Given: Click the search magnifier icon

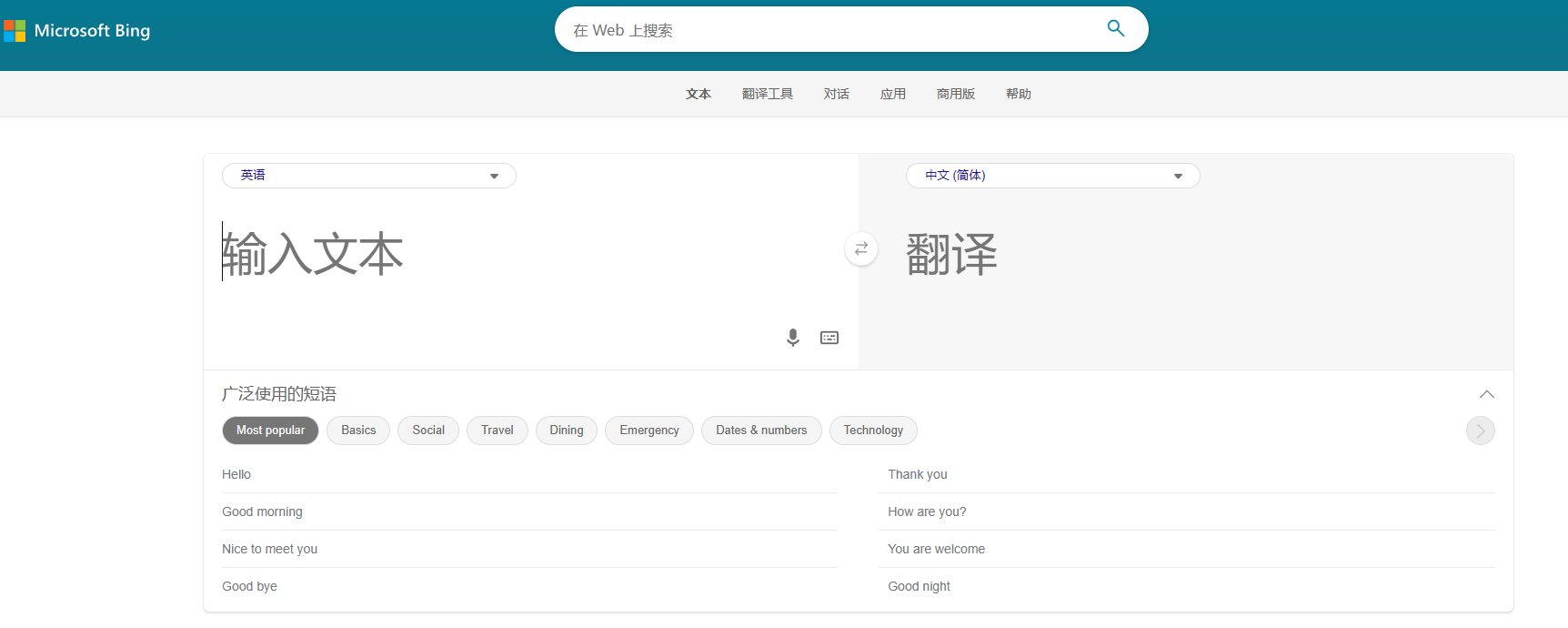Looking at the screenshot, I should pos(1116,28).
